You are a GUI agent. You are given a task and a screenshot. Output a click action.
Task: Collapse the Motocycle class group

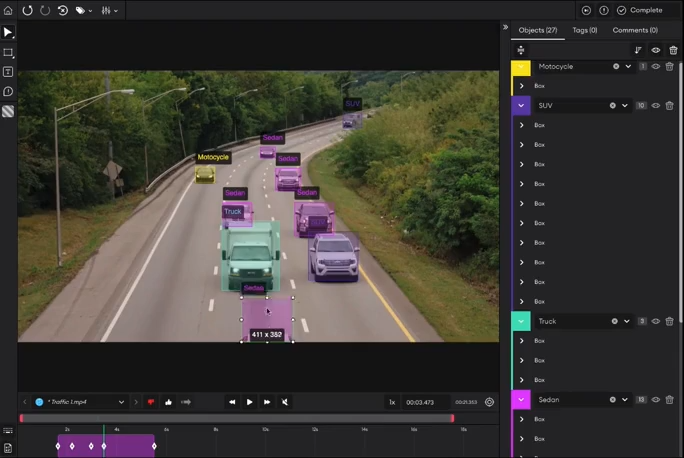coord(521,67)
